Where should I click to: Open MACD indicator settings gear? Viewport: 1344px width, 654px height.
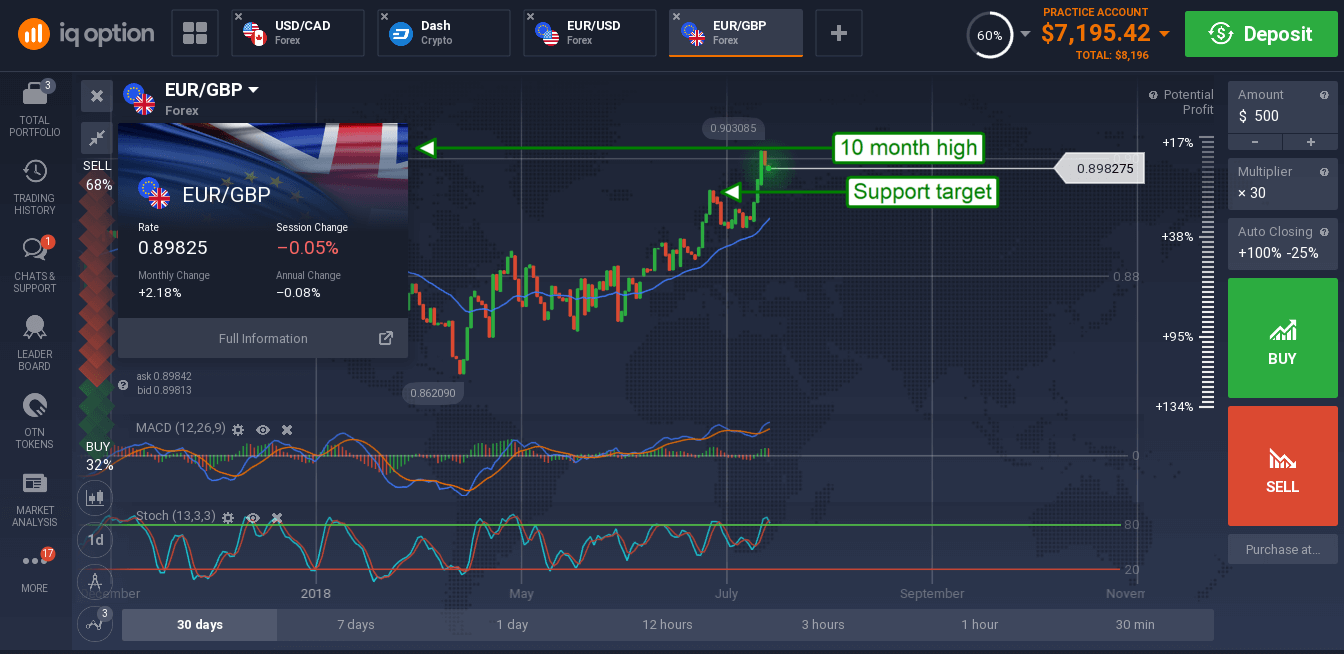point(238,429)
